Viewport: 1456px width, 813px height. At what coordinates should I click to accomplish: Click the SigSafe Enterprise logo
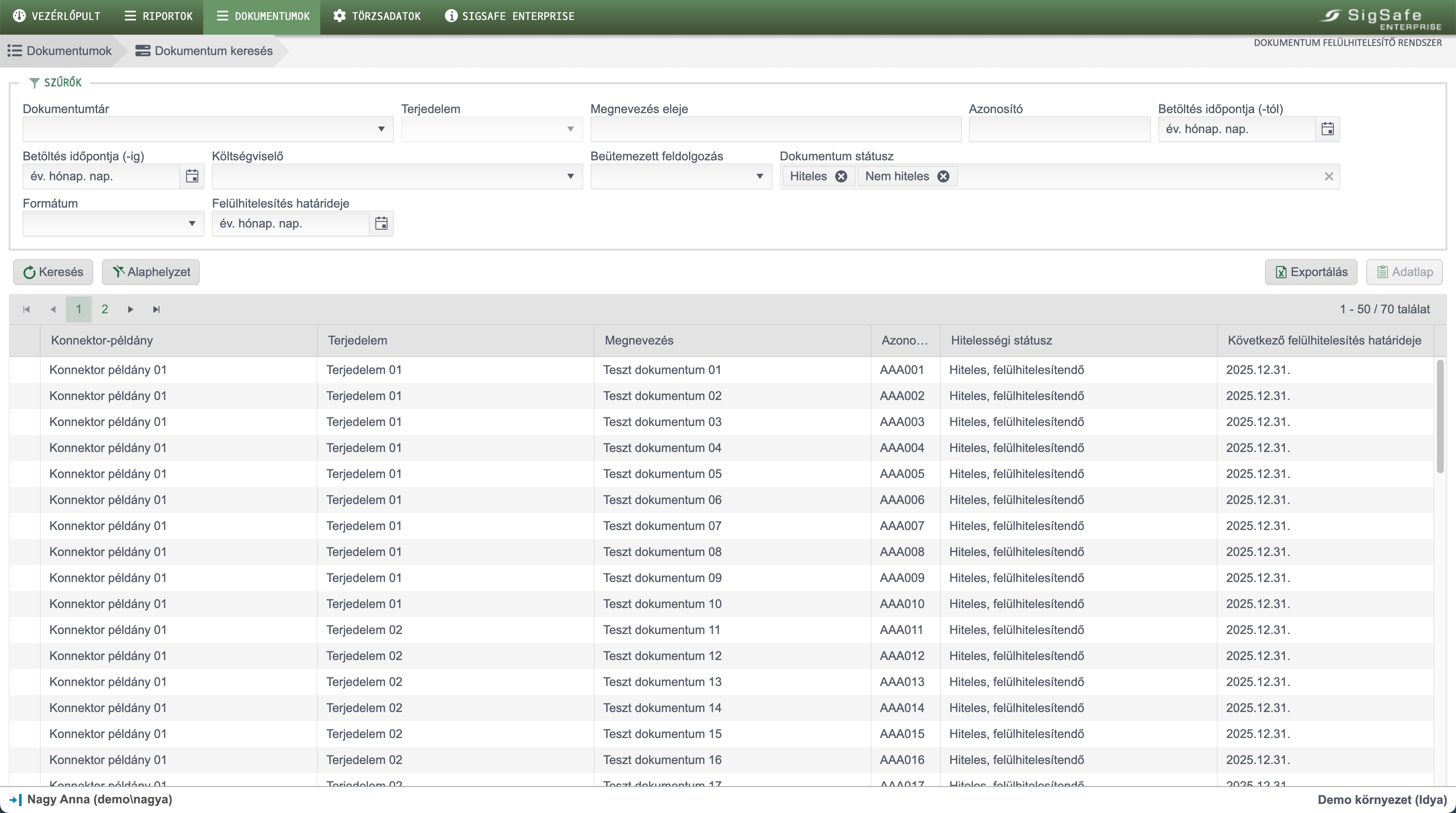1381,19
